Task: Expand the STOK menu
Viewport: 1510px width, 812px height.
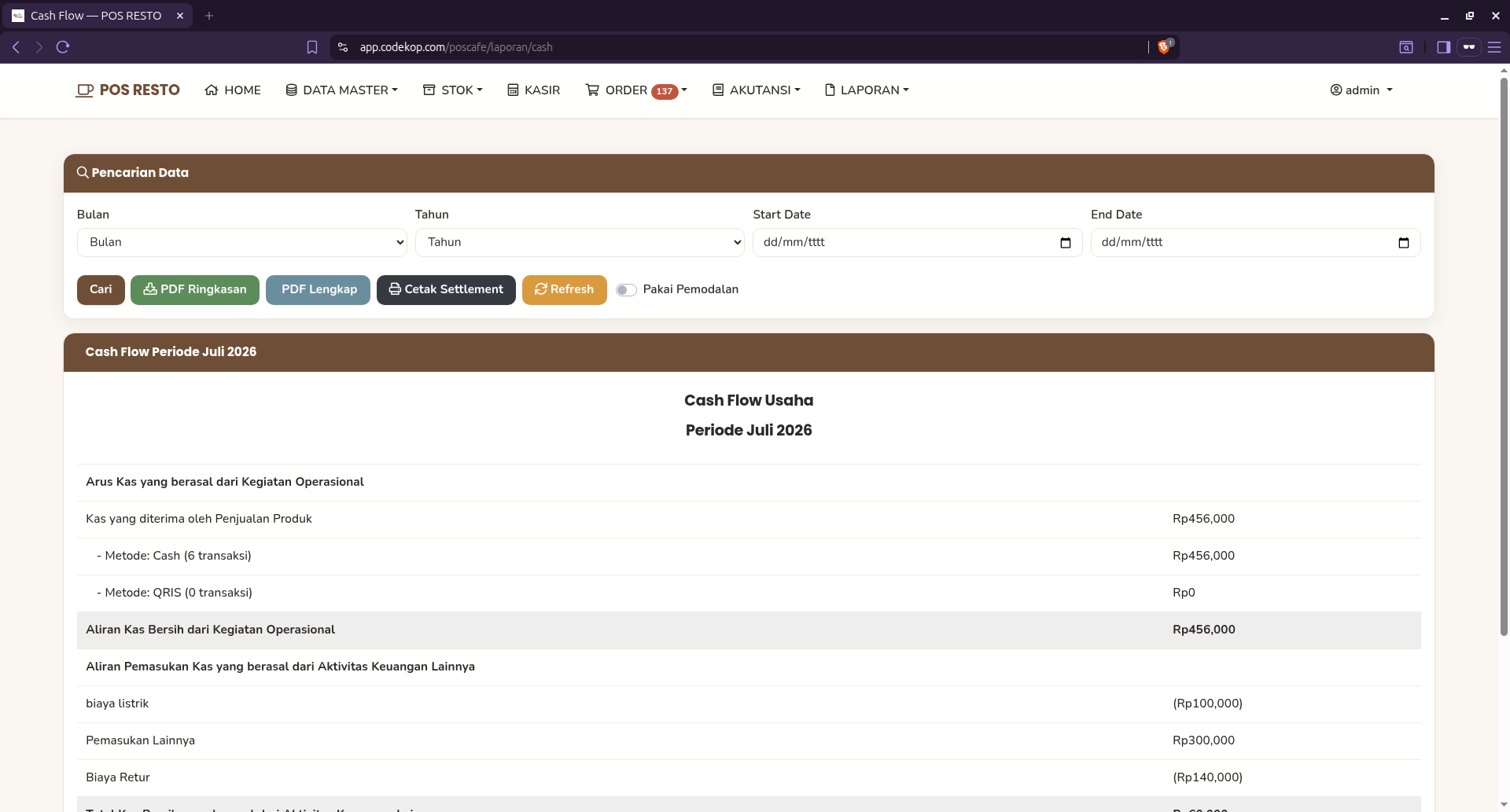Action: (x=453, y=90)
